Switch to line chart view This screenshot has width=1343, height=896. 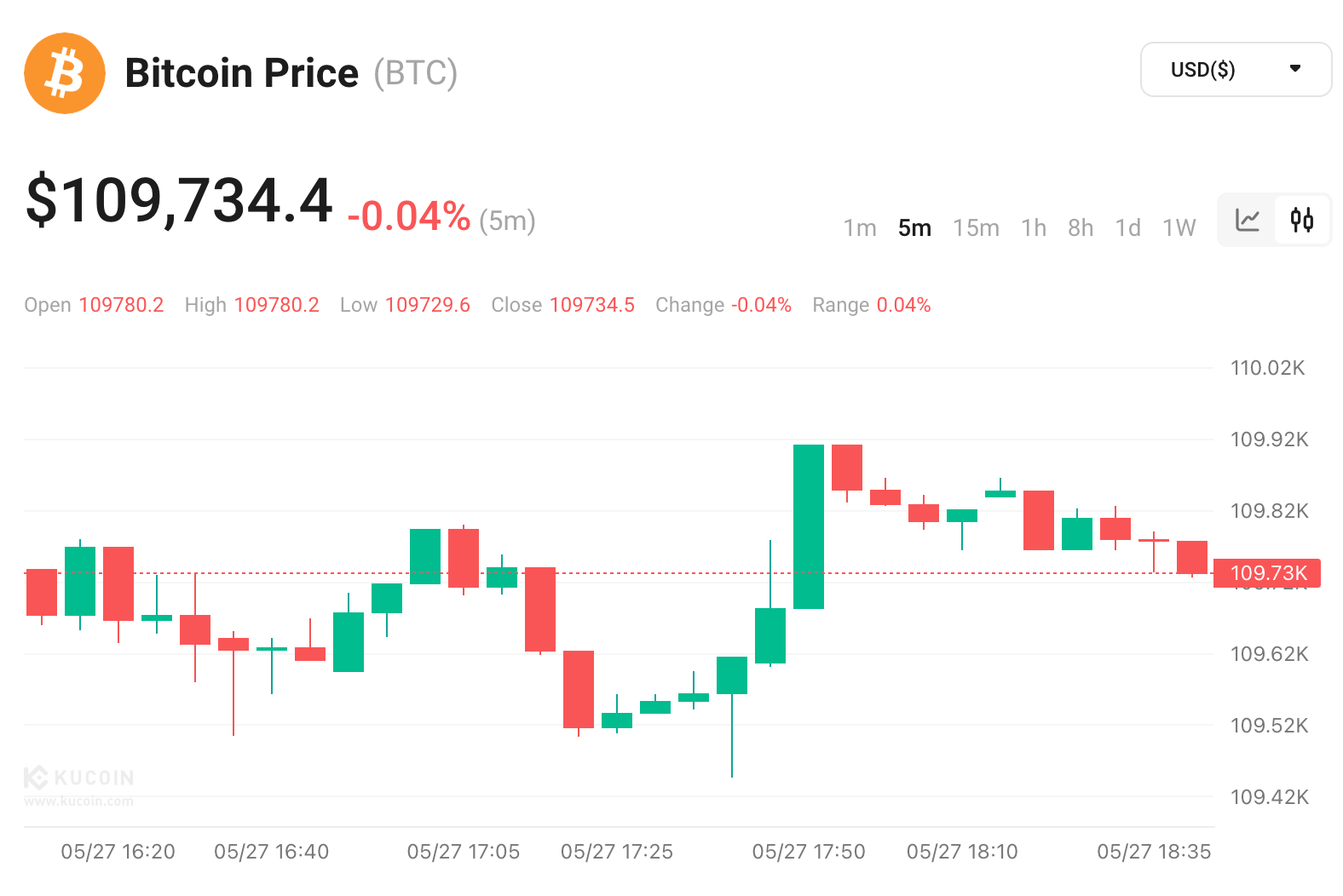click(x=1248, y=220)
